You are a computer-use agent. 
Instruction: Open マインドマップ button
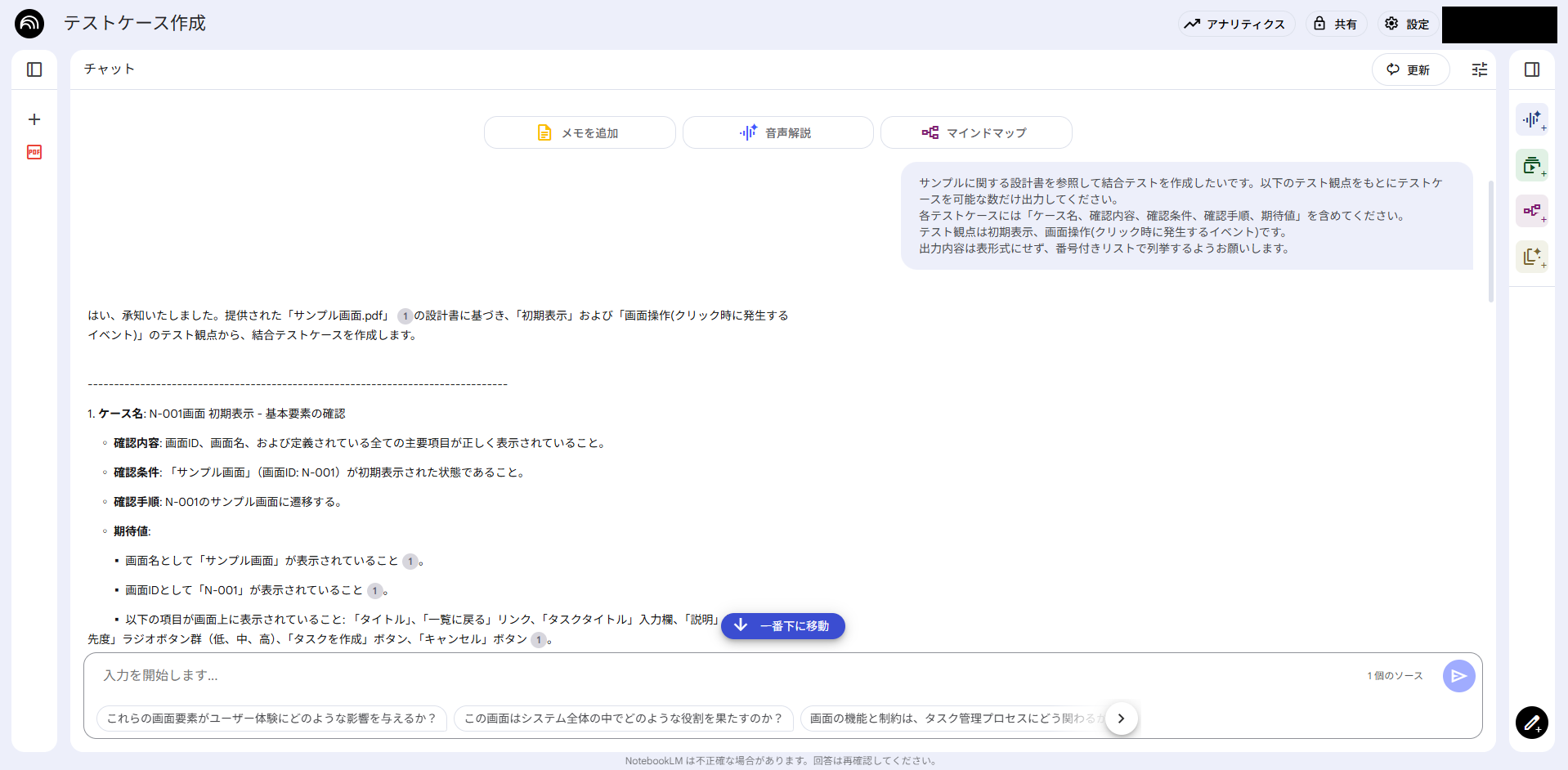[976, 132]
